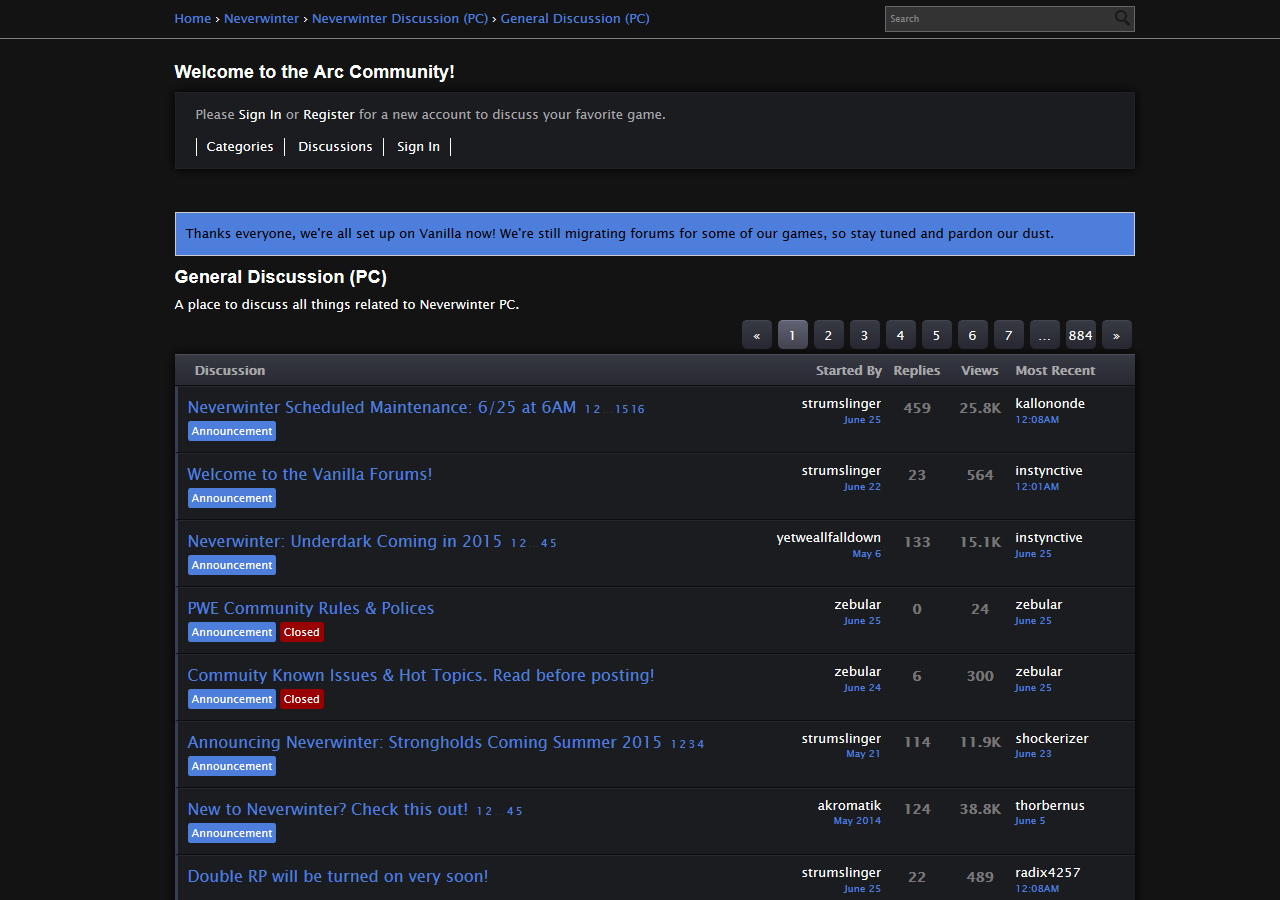Open the Welcome to the Vanilla Forums thread
This screenshot has height=900, width=1280.
tap(310, 474)
